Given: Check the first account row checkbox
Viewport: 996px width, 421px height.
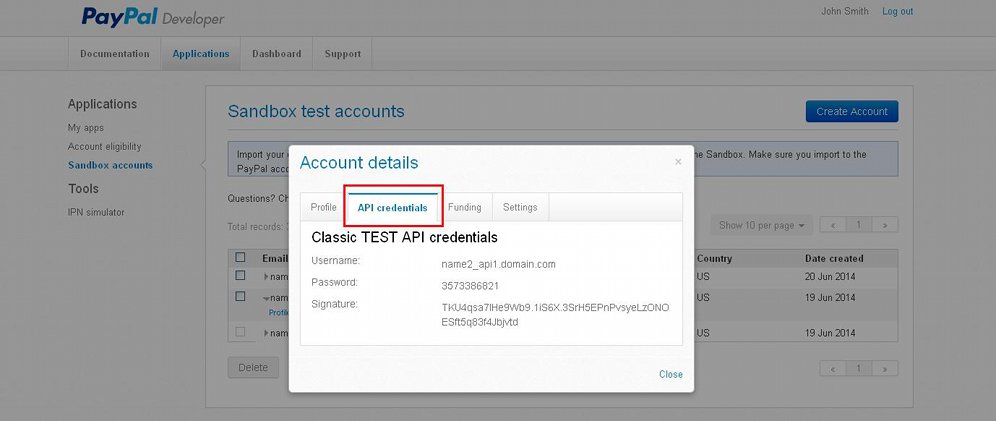Looking at the screenshot, I should [240, 276].
